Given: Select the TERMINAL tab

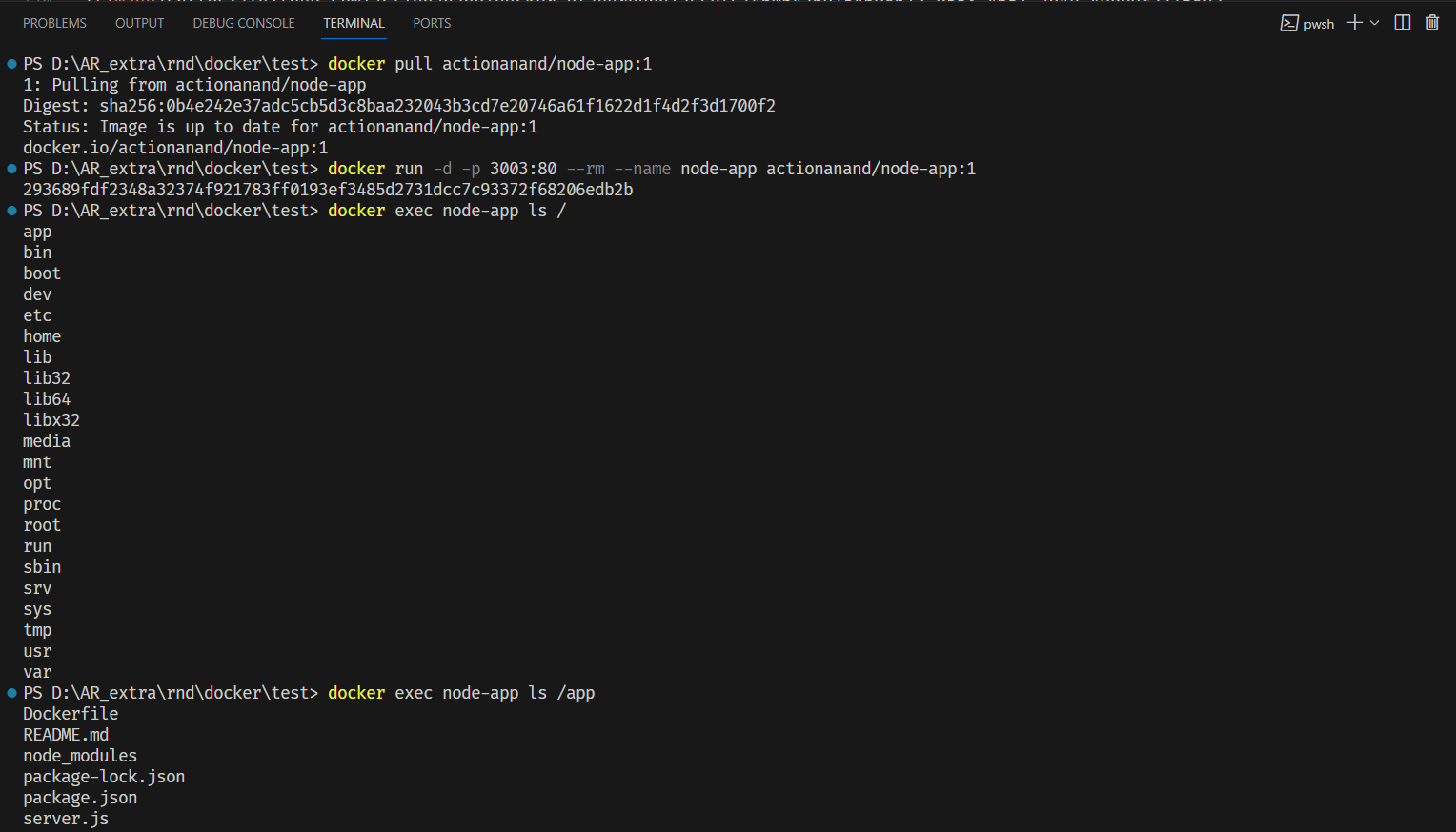Looking at the screenshot, I should [x=354, y=22].
